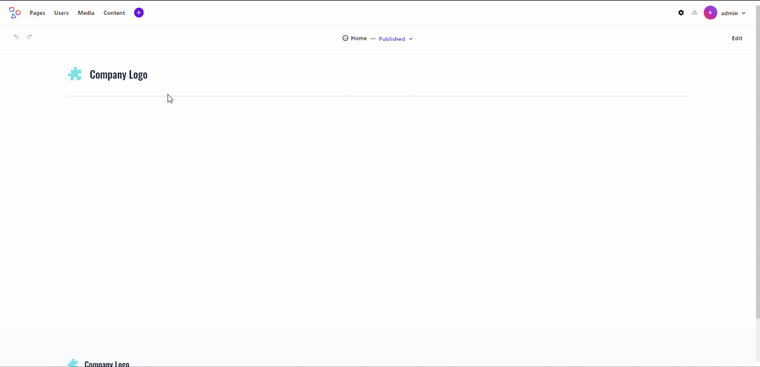Click the turquoise puzzle-piece header logo
760x367 pixels.
point(75,74)
